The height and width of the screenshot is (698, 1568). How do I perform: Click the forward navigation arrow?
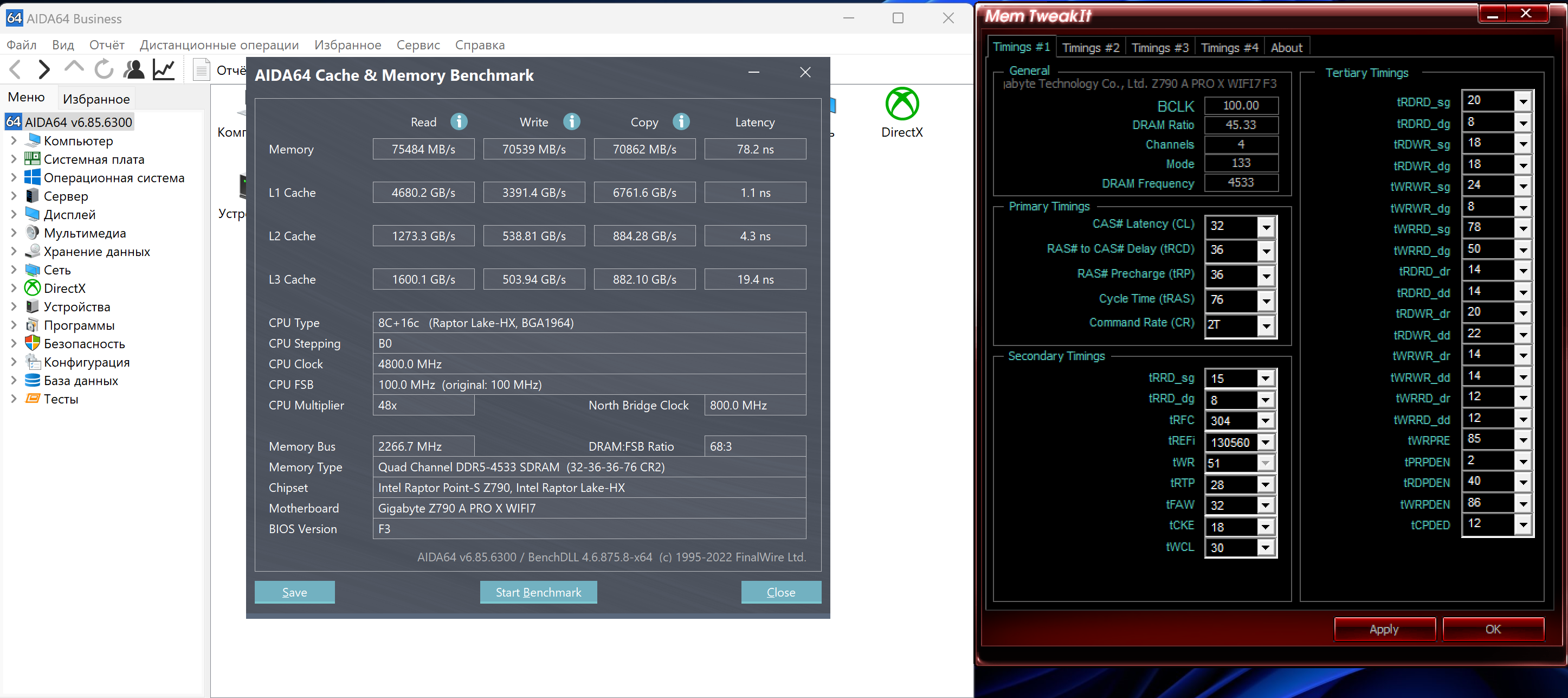point(44,69)
